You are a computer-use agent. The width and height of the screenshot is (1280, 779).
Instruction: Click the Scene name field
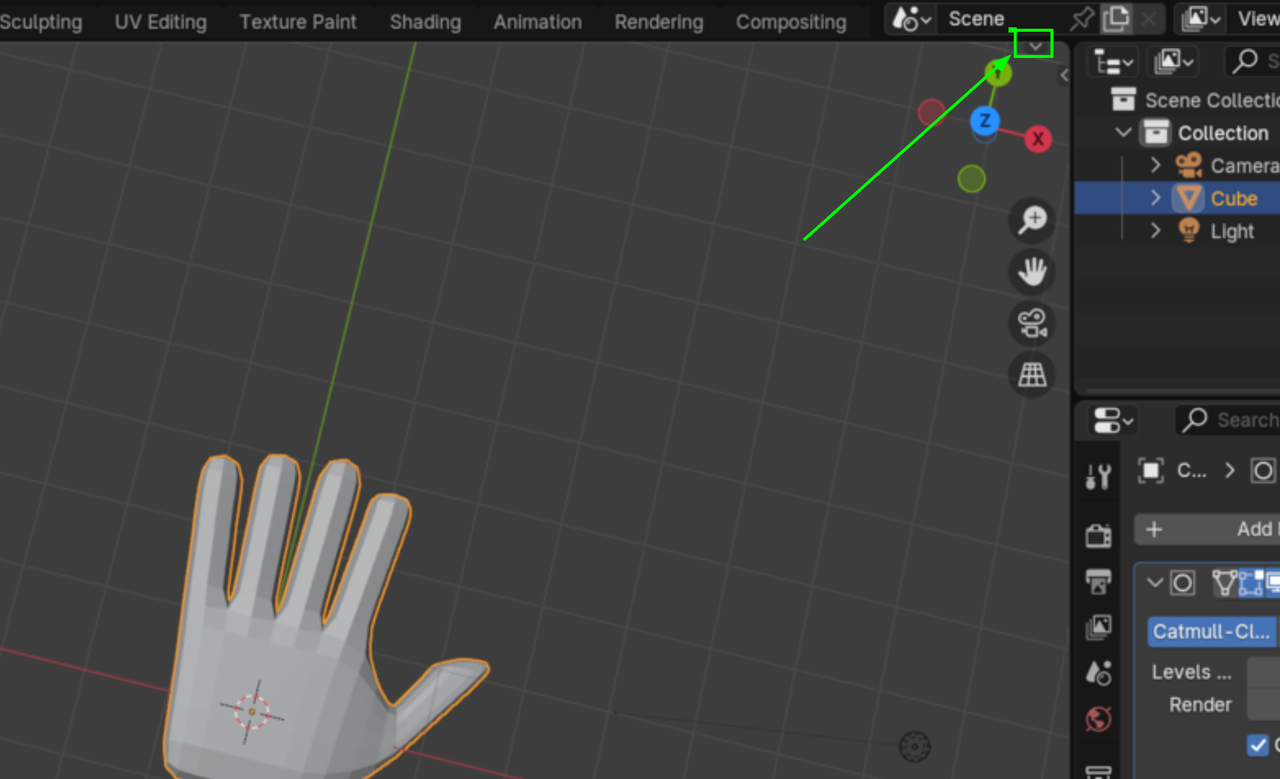(1000, 18)
